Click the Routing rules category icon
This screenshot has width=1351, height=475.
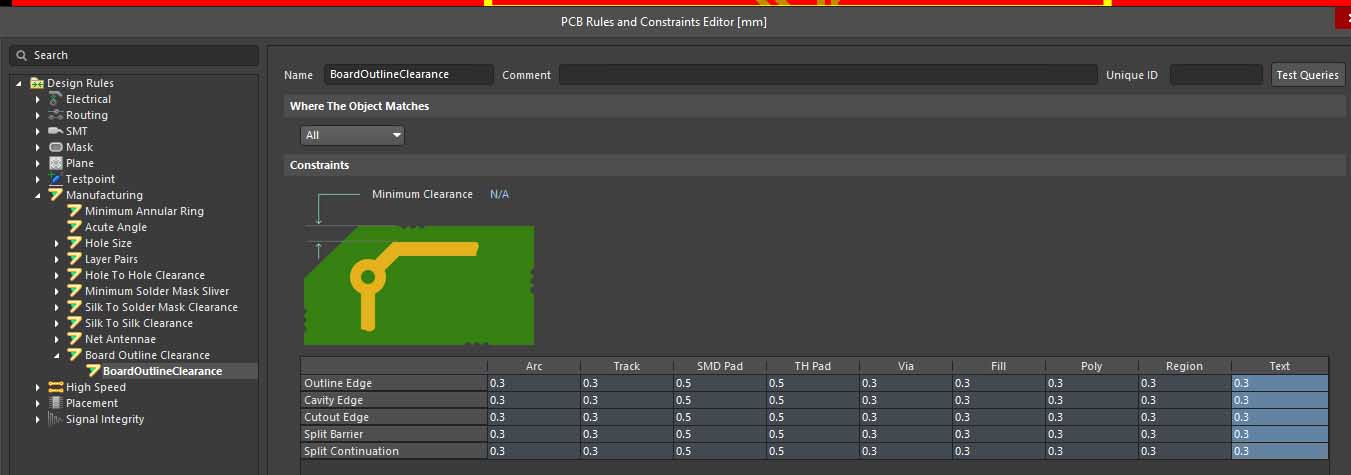pos(56,115)
